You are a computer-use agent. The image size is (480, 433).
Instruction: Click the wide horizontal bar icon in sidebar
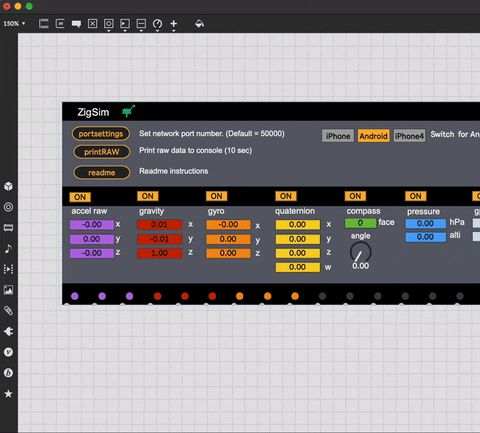click(x=8, y=228)
